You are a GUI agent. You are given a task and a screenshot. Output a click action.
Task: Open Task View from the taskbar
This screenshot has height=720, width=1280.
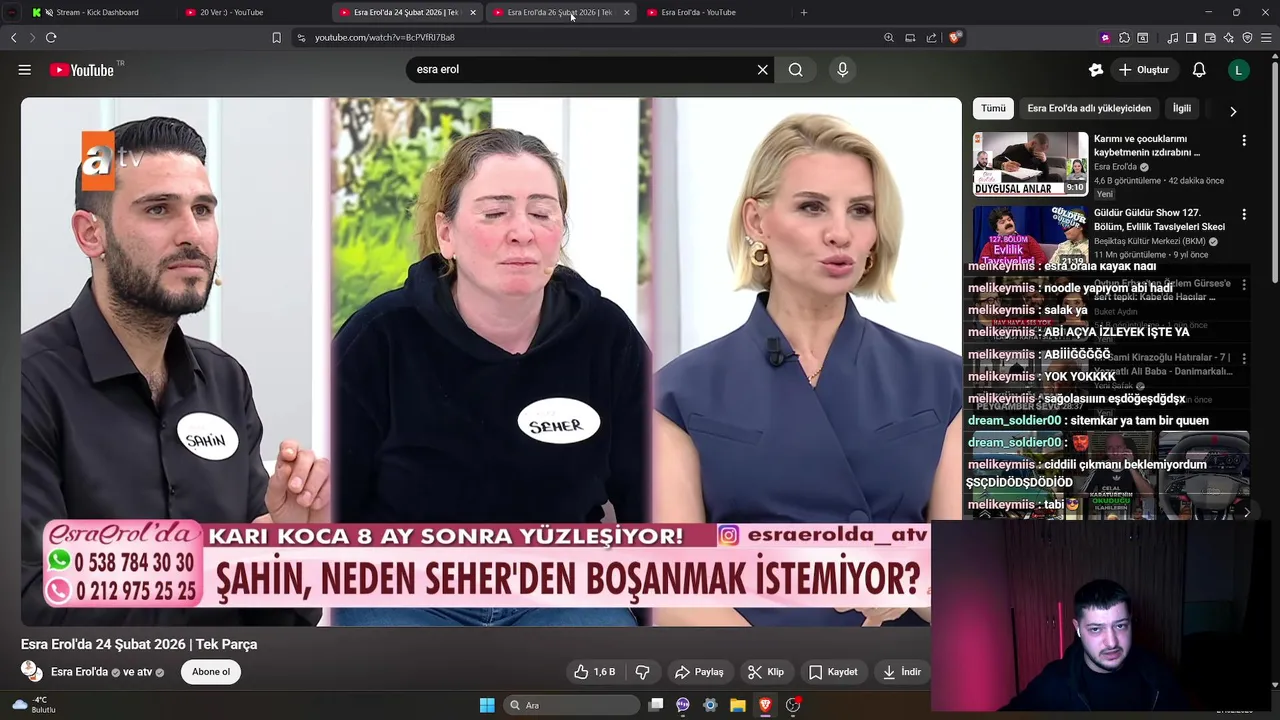(x=656, y=705)
